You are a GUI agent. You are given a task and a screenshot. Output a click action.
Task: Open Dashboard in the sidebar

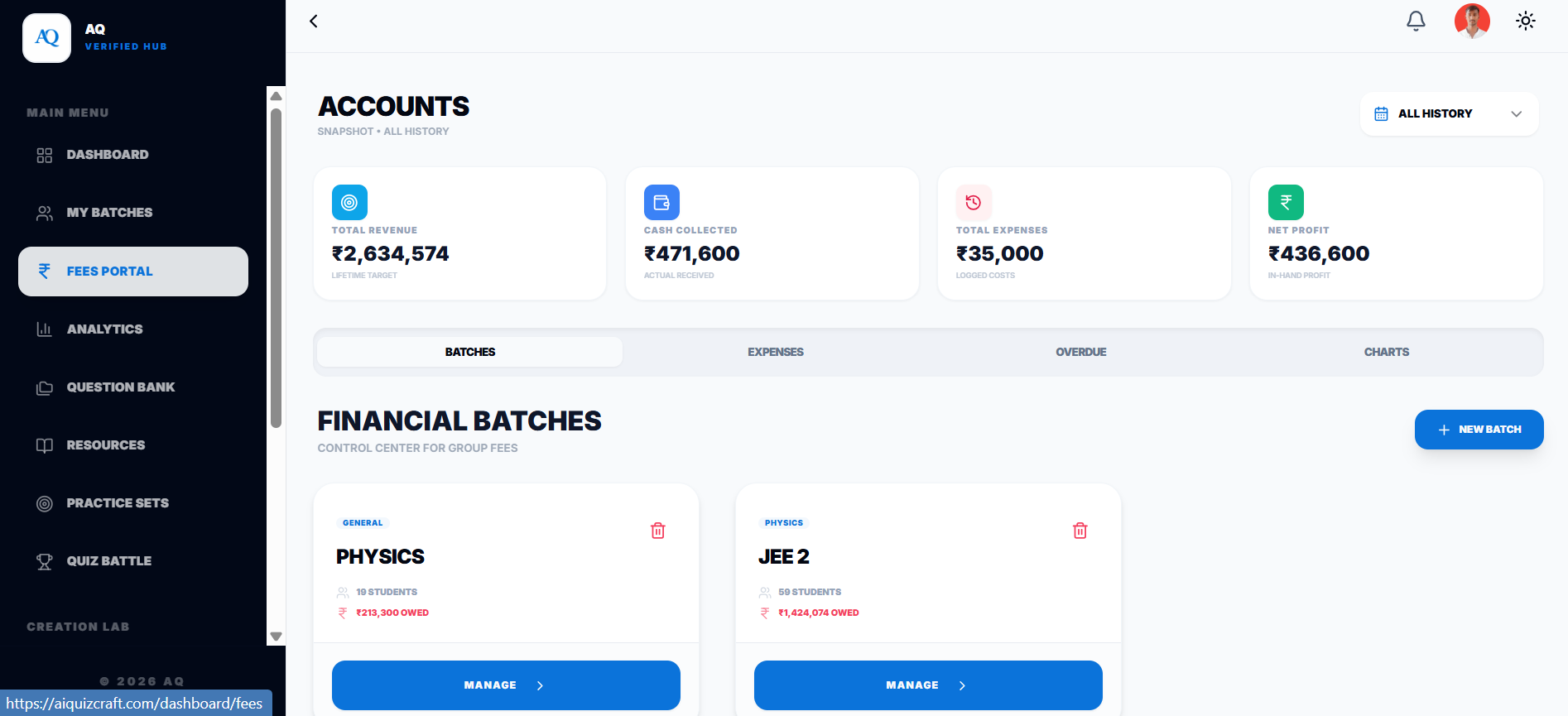(x=133, y=155)
